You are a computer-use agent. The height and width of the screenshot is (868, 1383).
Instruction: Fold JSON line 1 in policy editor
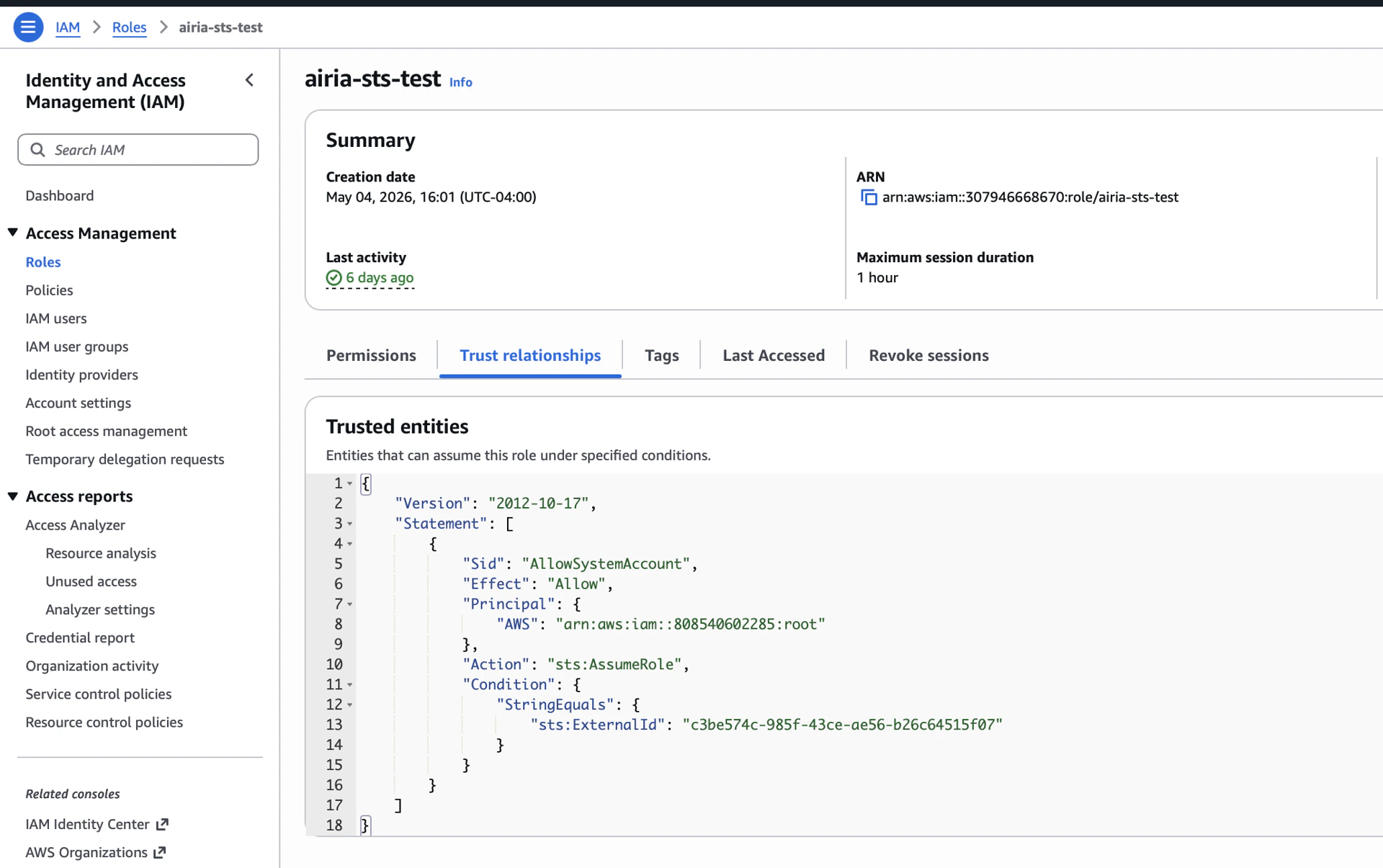pyautogui.click(x=349, y=484)
